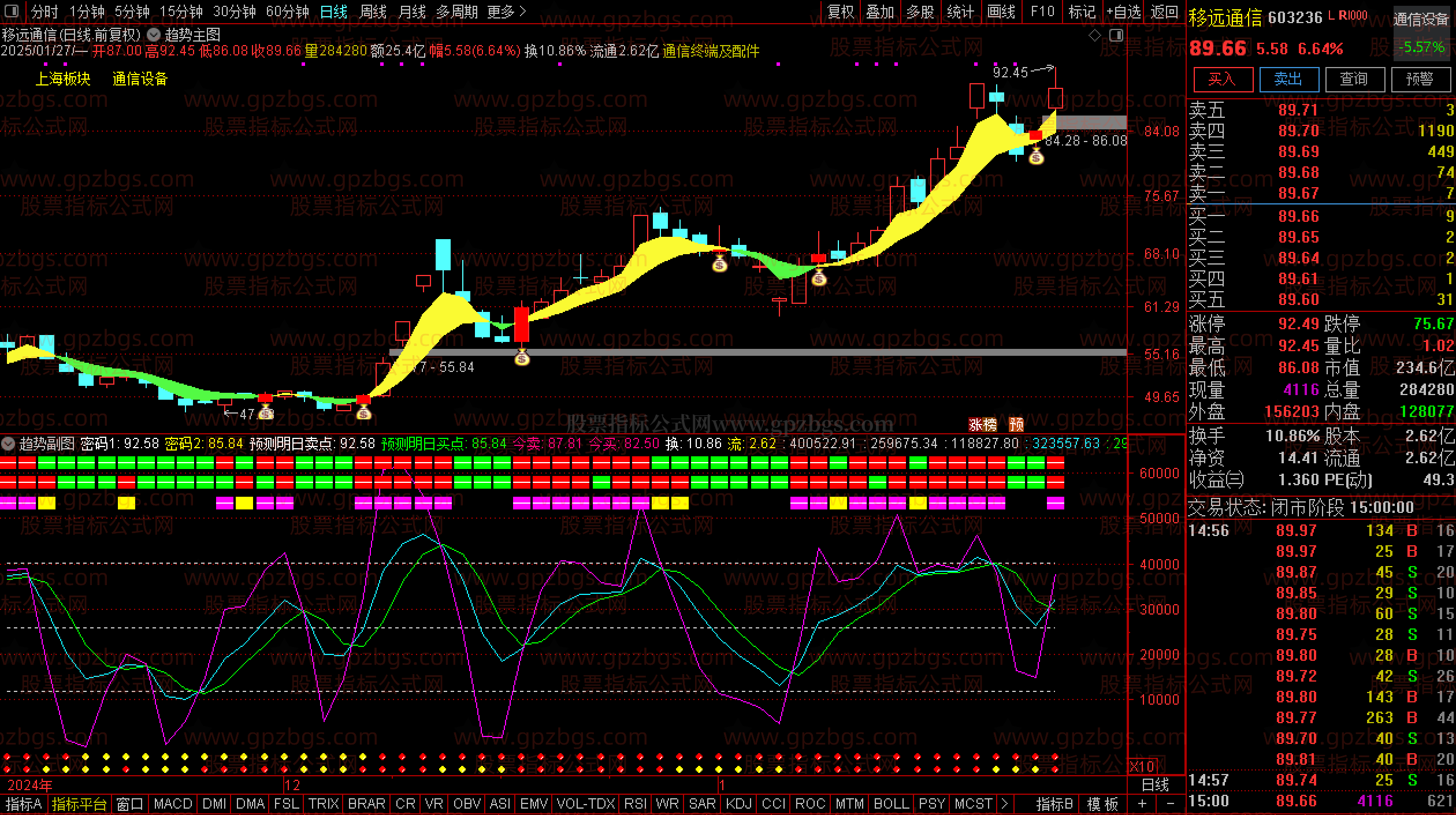Click the 12 month marker on timeline

click(x=292, y=785)
